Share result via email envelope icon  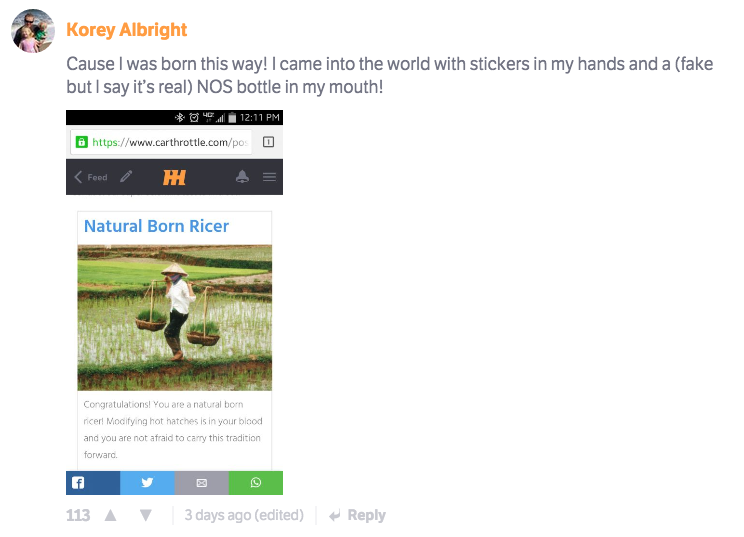[202, 483]
